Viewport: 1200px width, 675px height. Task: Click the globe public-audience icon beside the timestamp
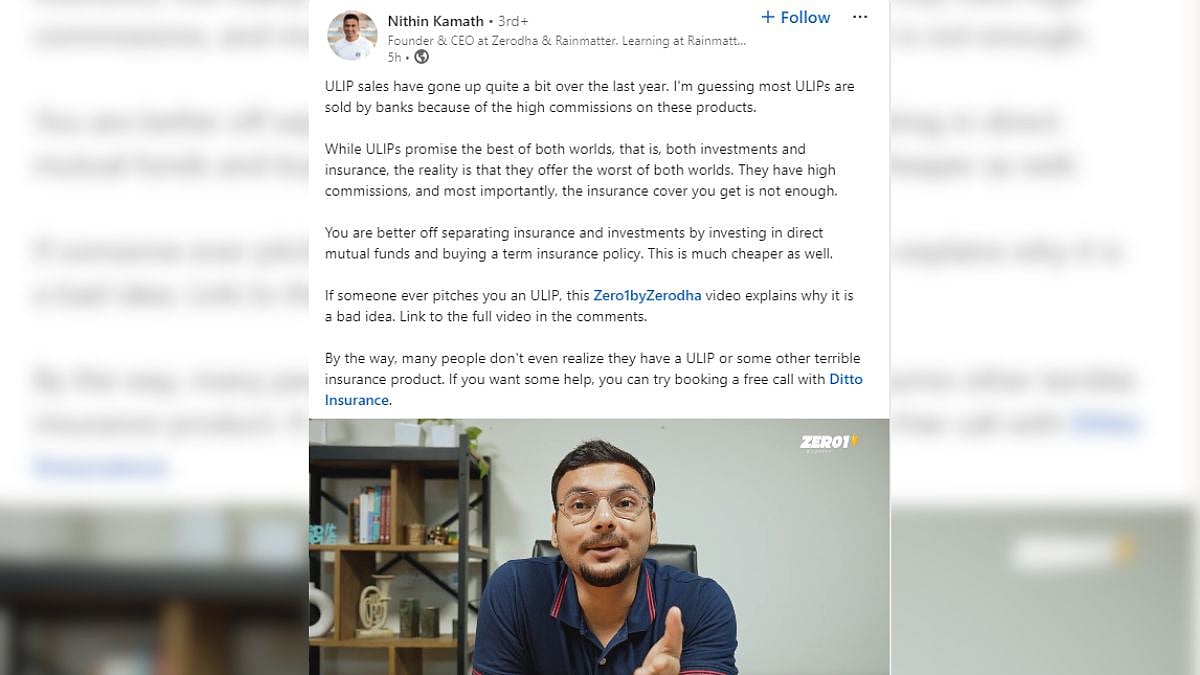pyautogui.click(x=420, y=58)
